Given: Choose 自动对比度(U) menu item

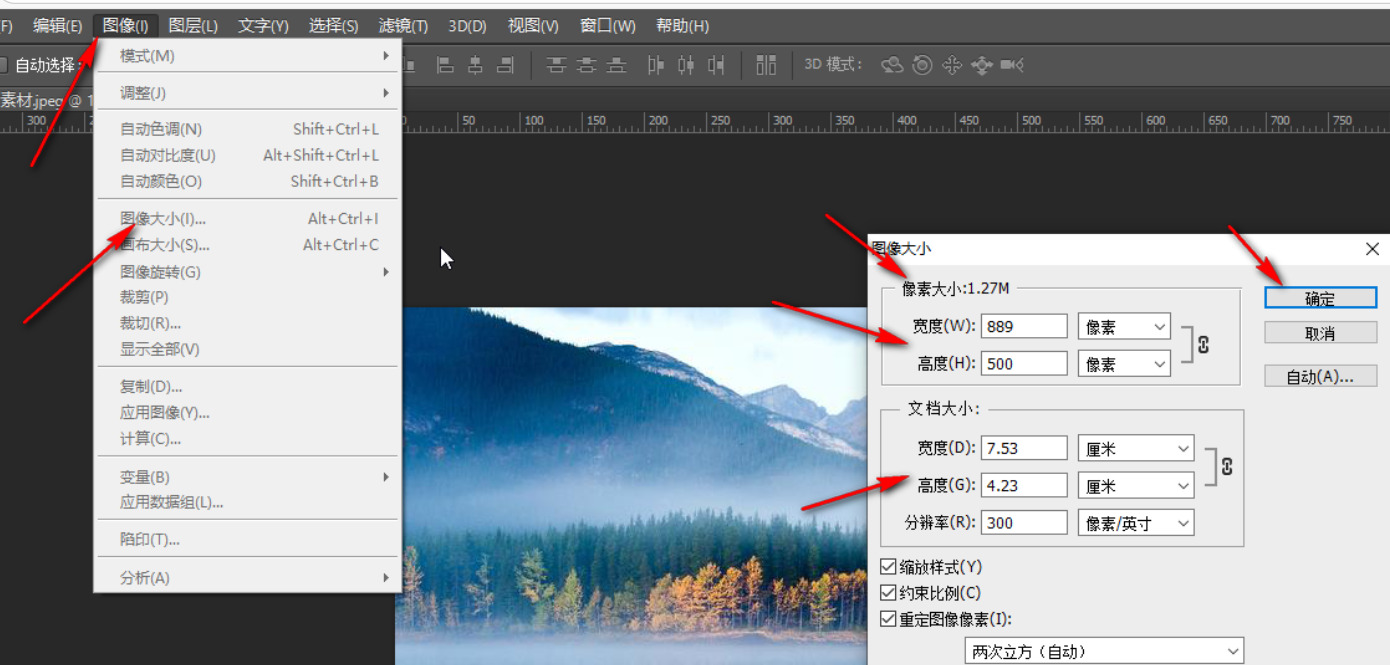Looking at the screenshot, I should (x=247, y=155).
